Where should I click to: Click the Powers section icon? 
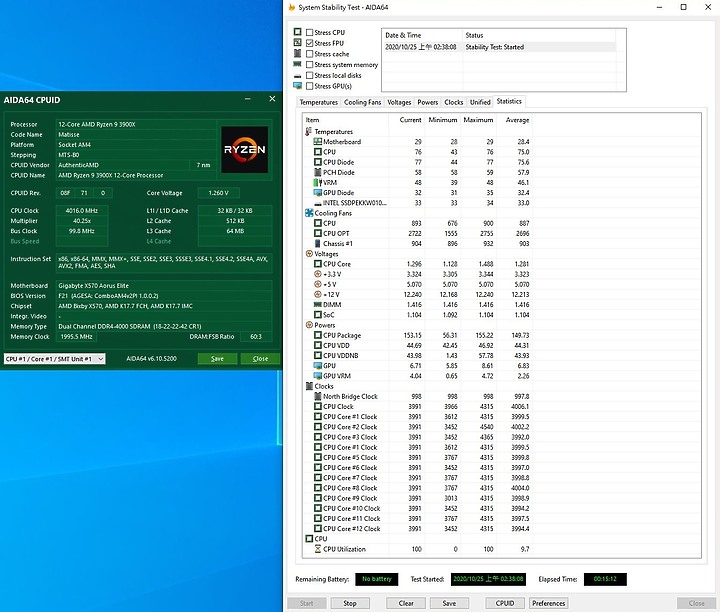tap(309, 325)
